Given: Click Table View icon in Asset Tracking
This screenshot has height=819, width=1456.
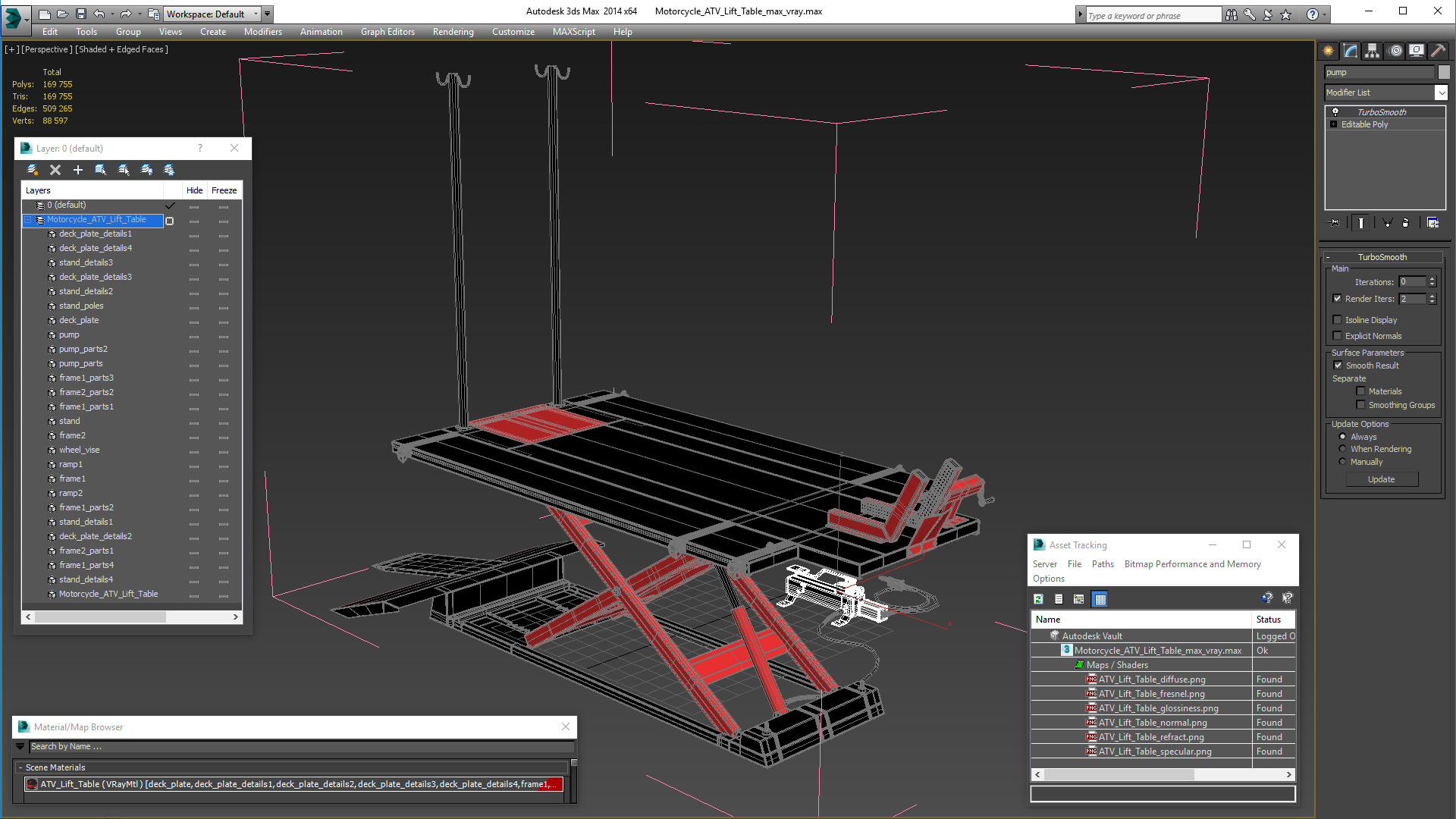Looking at the screenshot, I should (1100, 599).
